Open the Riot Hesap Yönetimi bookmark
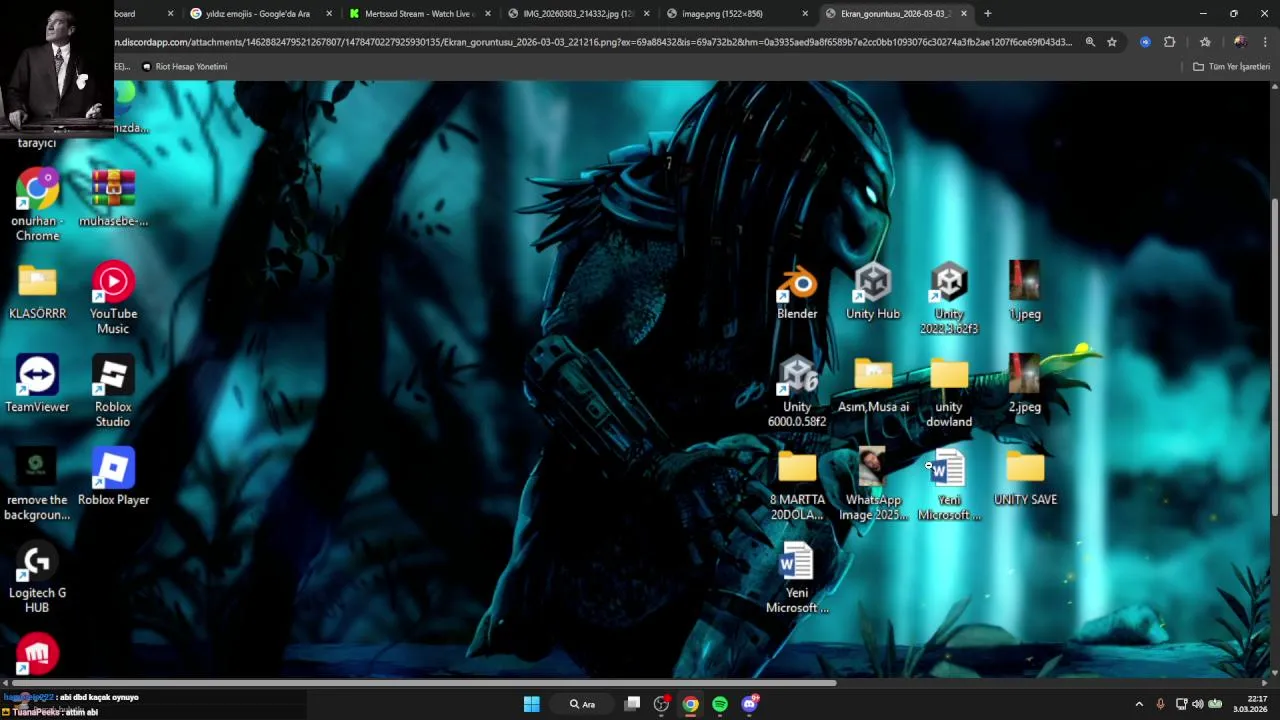 (x=185, y=67)
